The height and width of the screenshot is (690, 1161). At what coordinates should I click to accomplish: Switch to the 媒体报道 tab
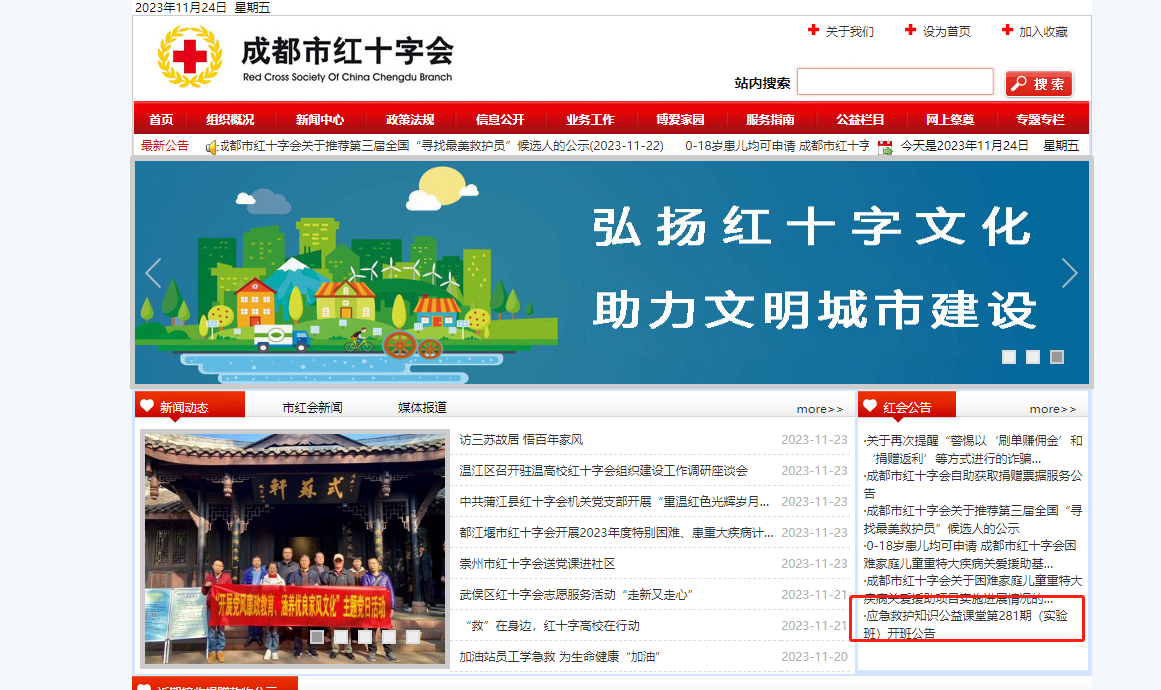(422, 408)
